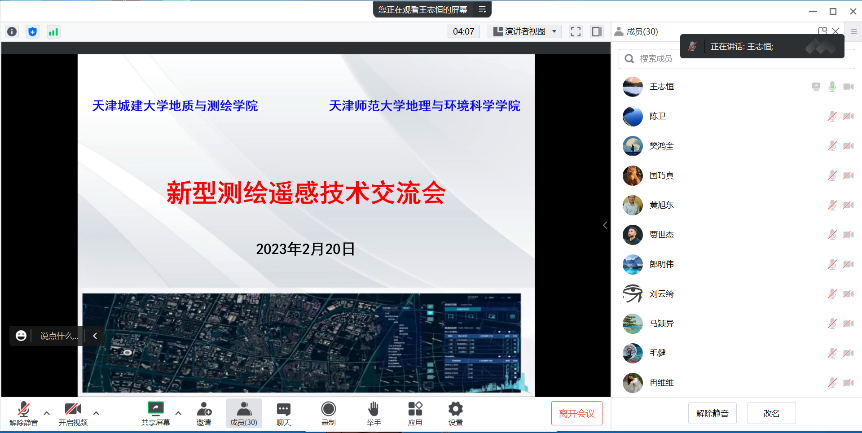Open meeting info icon in top bar
The image size is (862, 433).
tap(12, 32)
